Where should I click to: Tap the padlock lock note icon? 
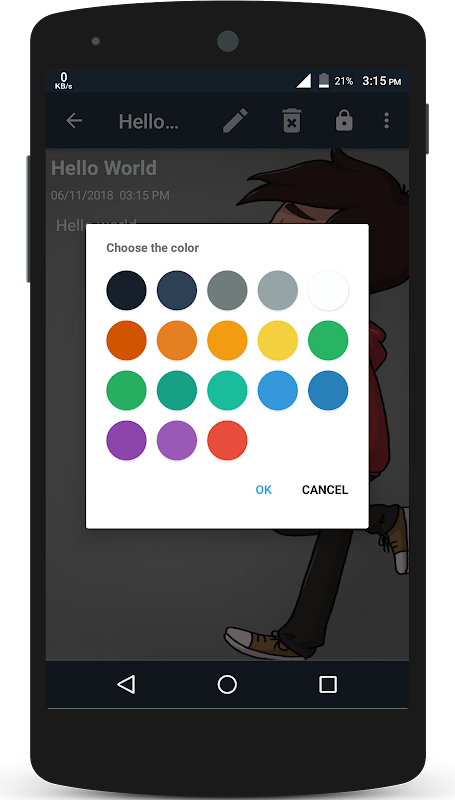pyautogui.click(x=344, y=120)
